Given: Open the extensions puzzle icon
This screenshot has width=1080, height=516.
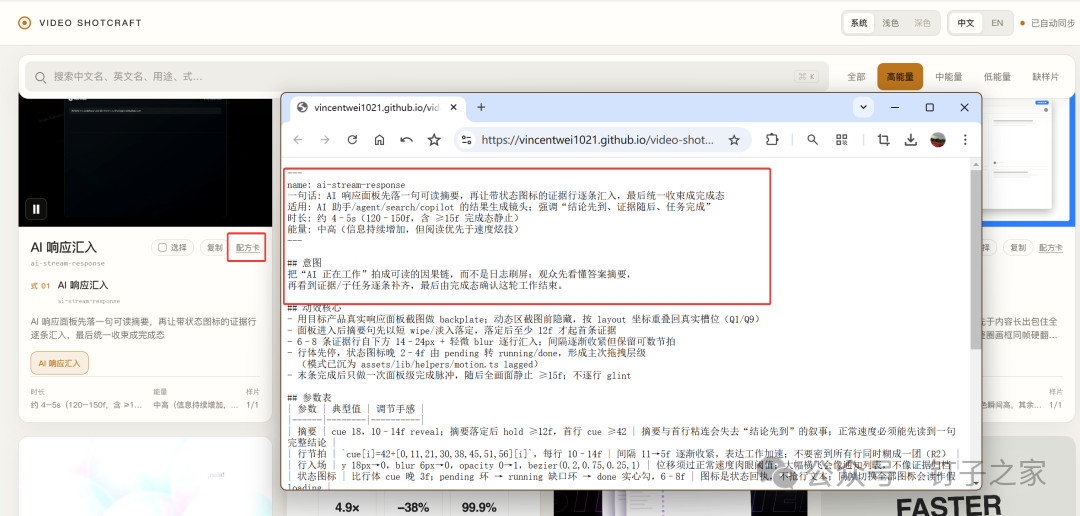Looking at the screenshot, I should pos(772,140).
